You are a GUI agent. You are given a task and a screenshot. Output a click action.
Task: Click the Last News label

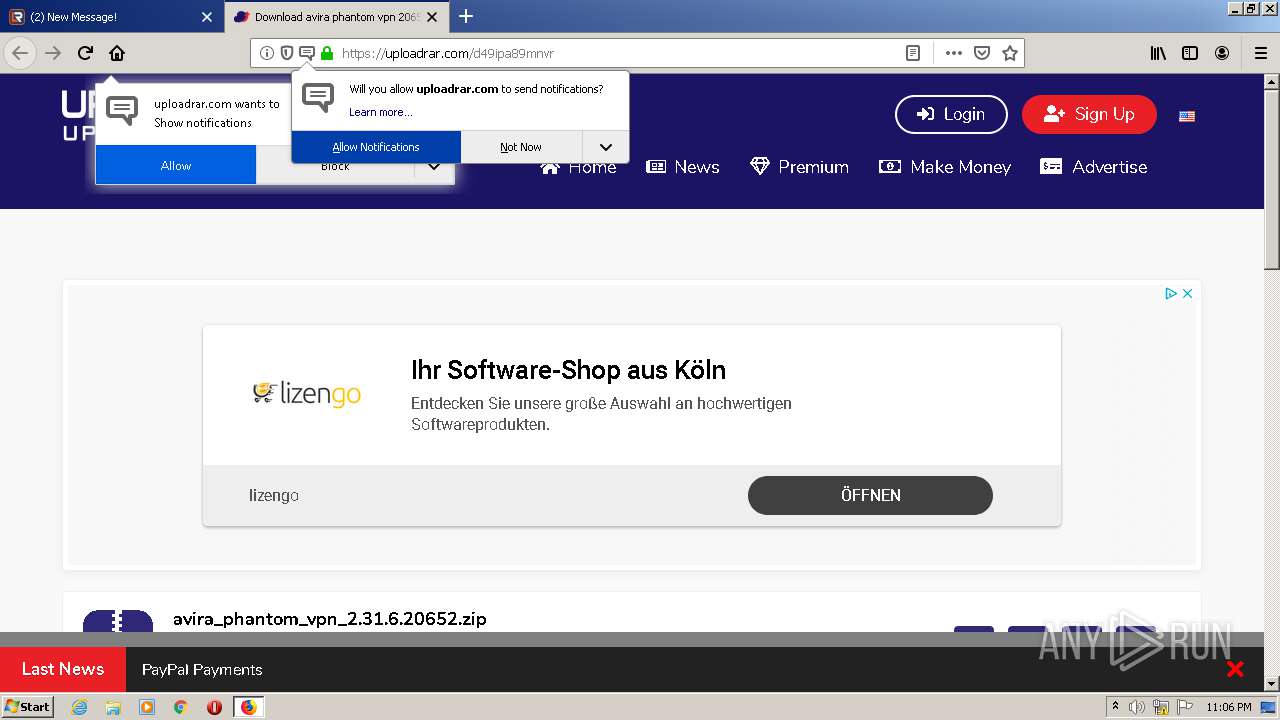63,669
